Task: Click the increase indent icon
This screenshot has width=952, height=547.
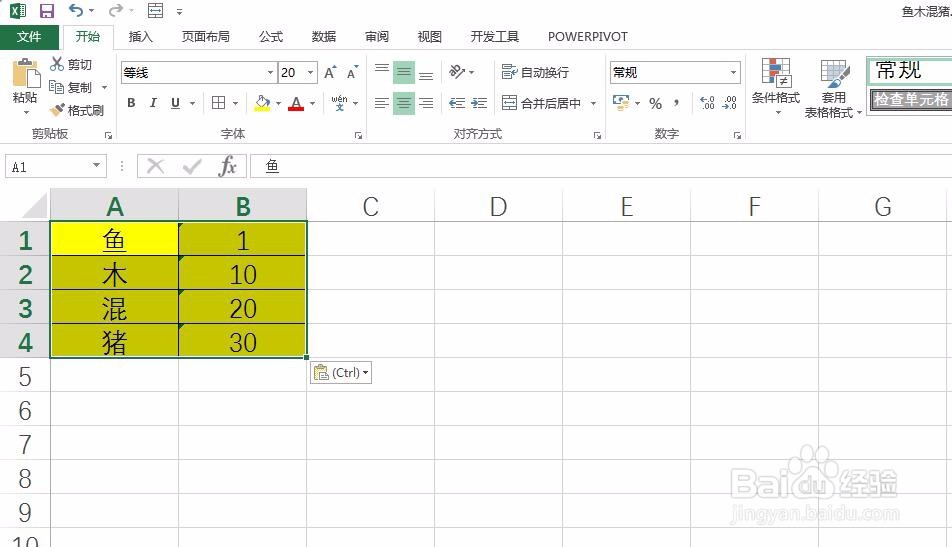Action: point(479,103)
